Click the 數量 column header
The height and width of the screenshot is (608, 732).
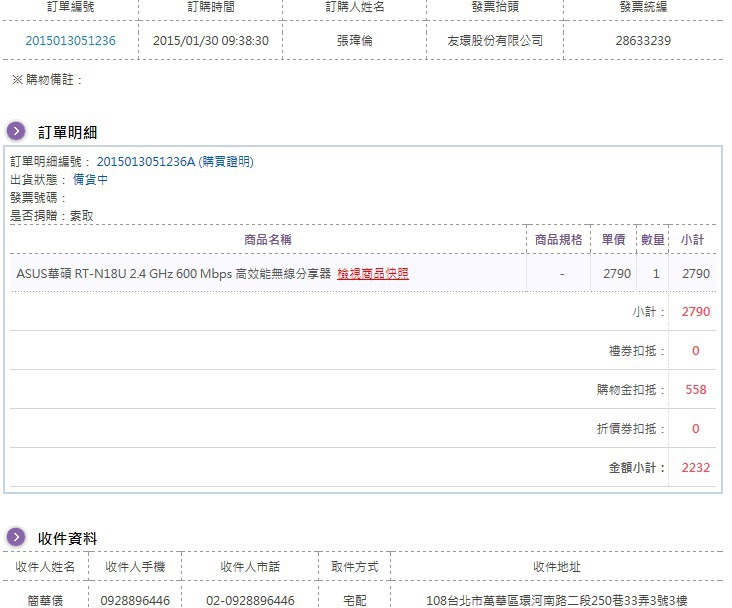pyautogui.click(x=653, y=240)
